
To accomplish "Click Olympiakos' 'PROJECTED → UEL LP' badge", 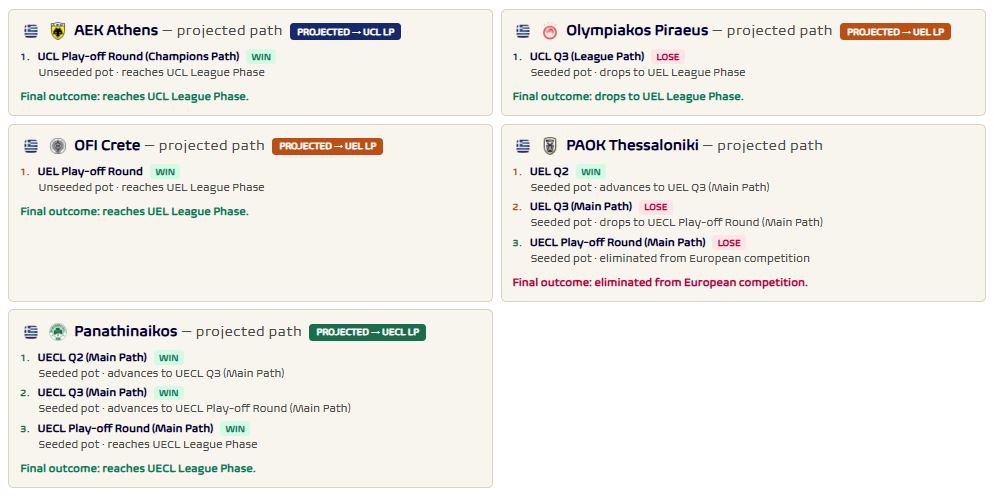I will point(895,32).
